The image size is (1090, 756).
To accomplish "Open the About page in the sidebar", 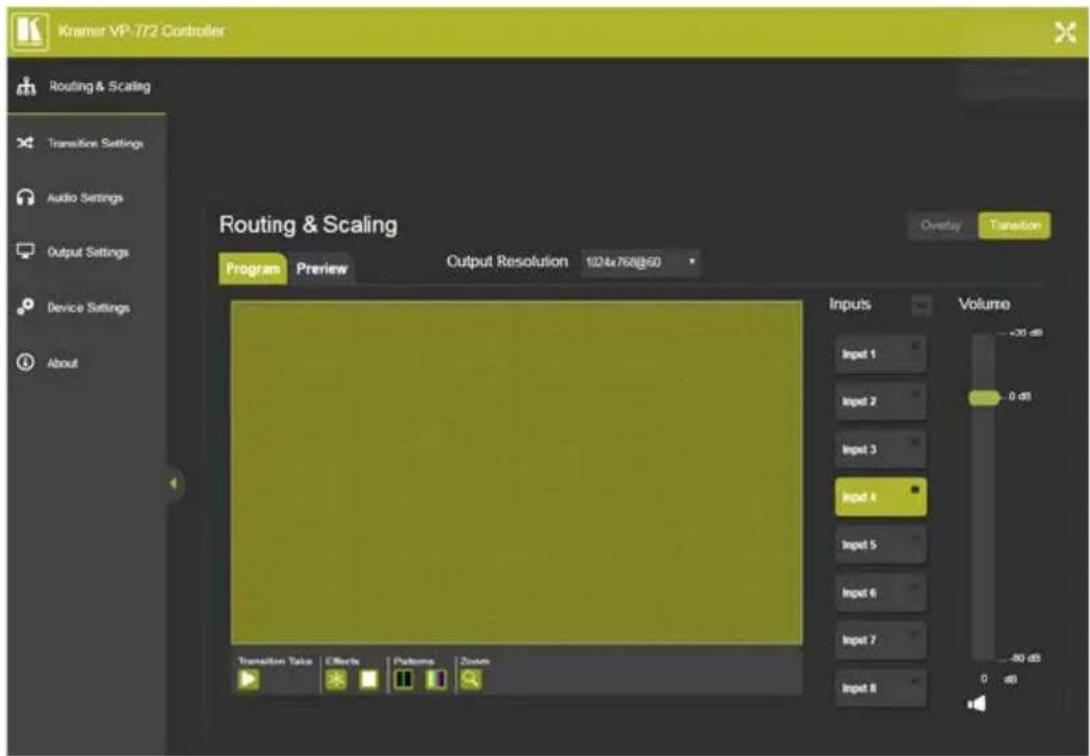I will (86, 362).
